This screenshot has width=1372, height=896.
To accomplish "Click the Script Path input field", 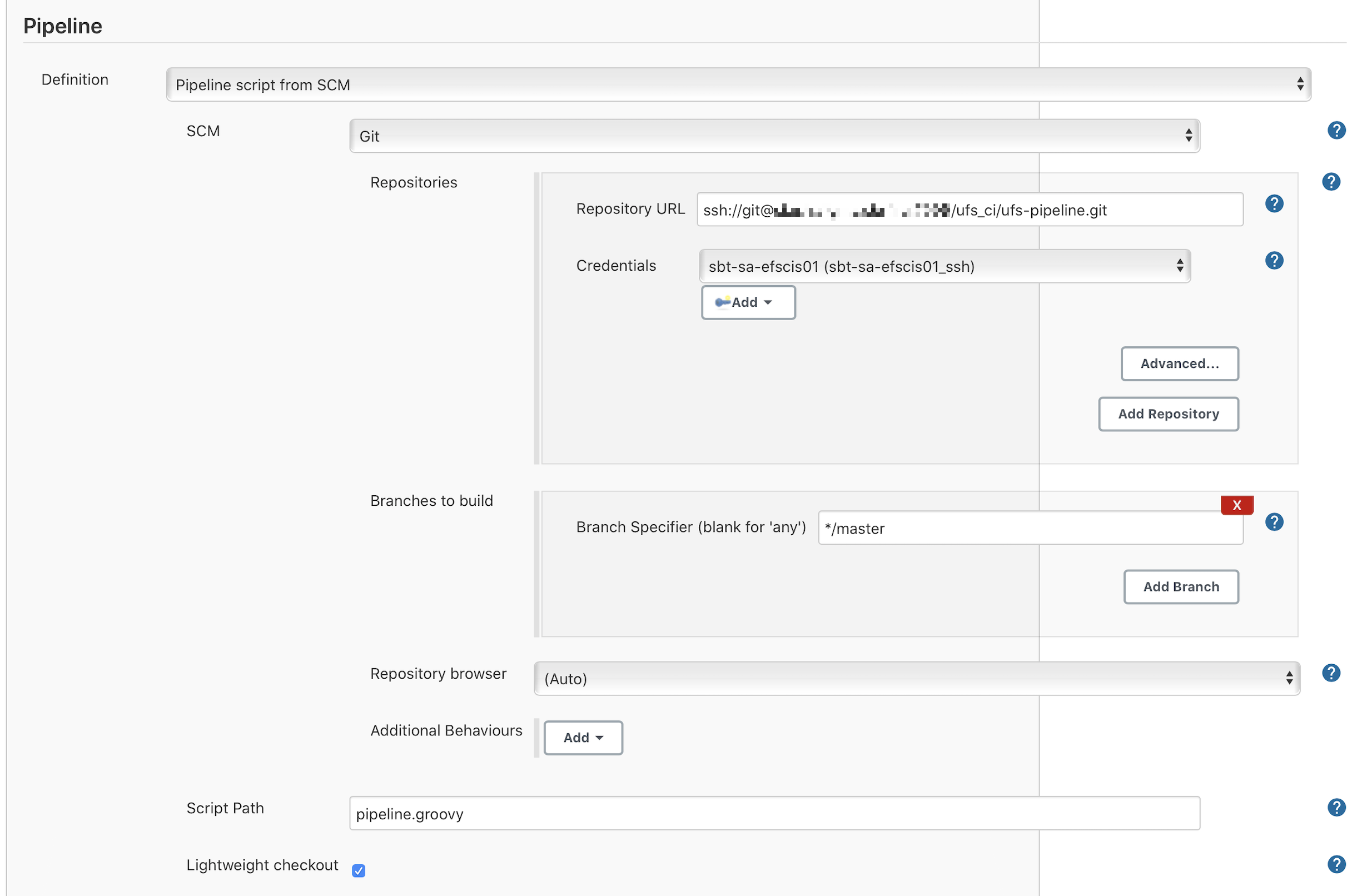I will [x=774, y=814].
